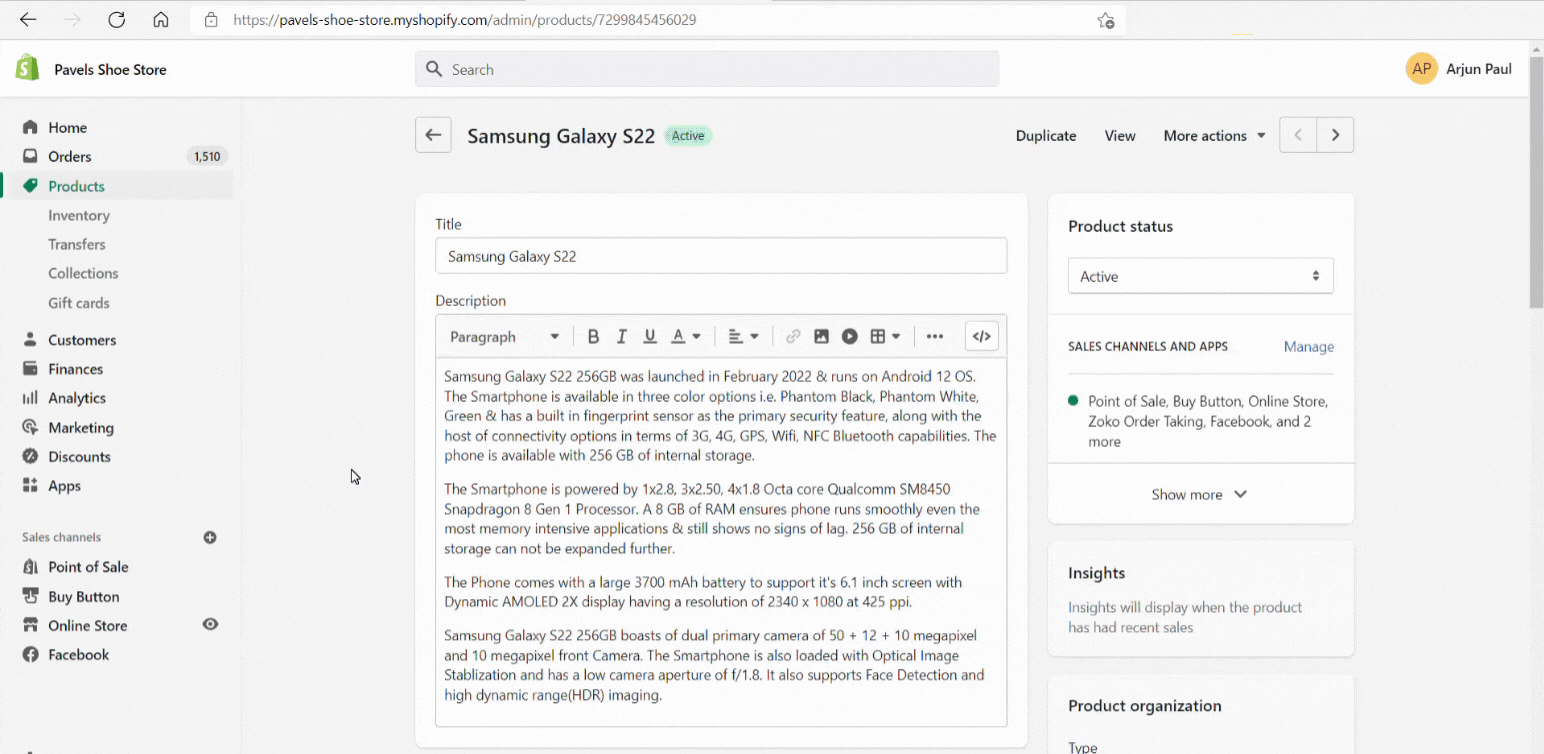Insert a video into the description
Screen dimensions: 1544x754
[850, 337]
